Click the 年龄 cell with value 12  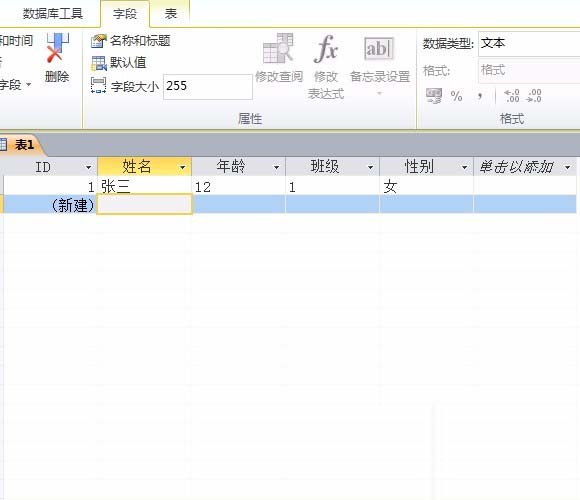tap(239, 186)
